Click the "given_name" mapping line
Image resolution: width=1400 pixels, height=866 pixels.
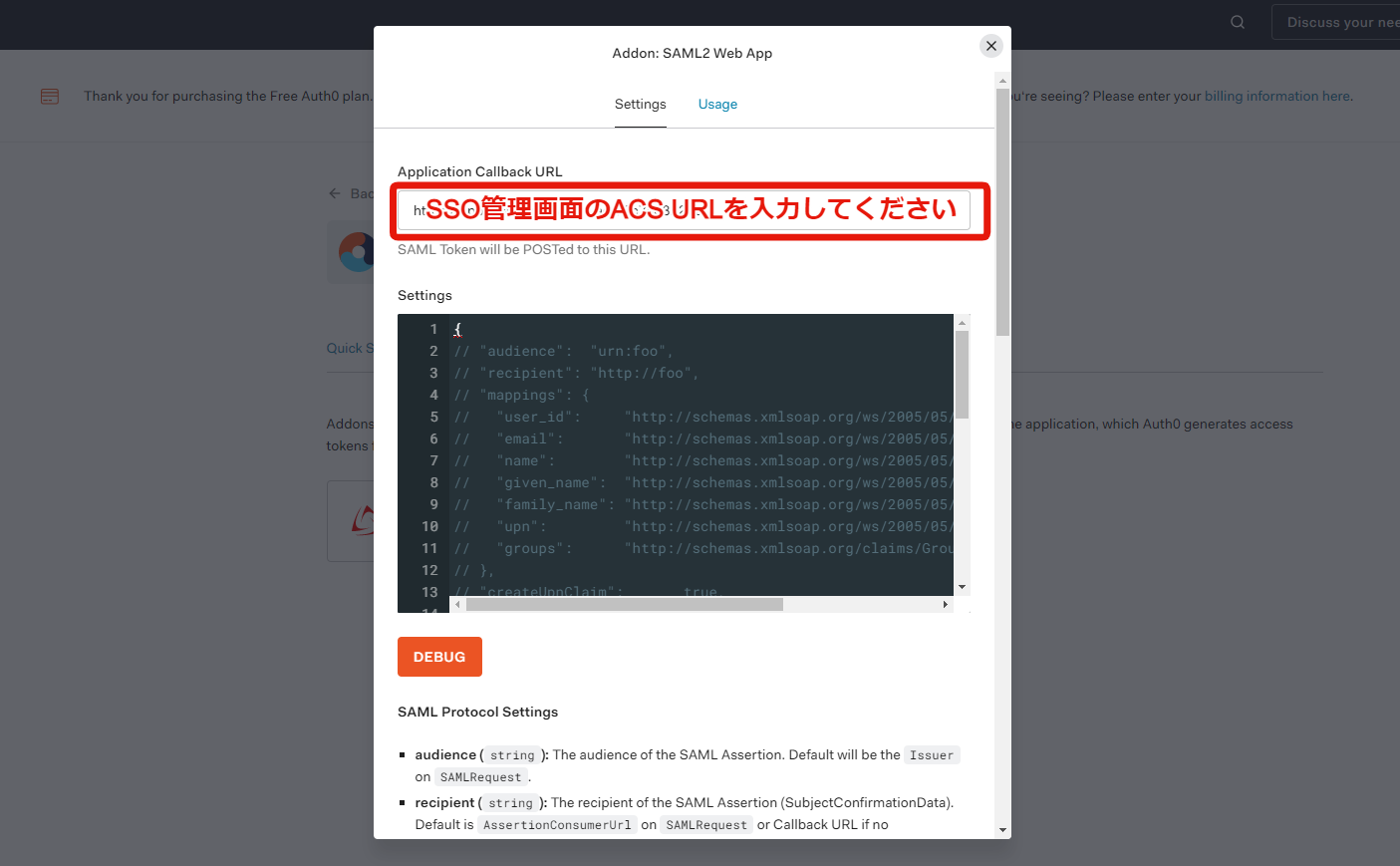coord(703,483)
